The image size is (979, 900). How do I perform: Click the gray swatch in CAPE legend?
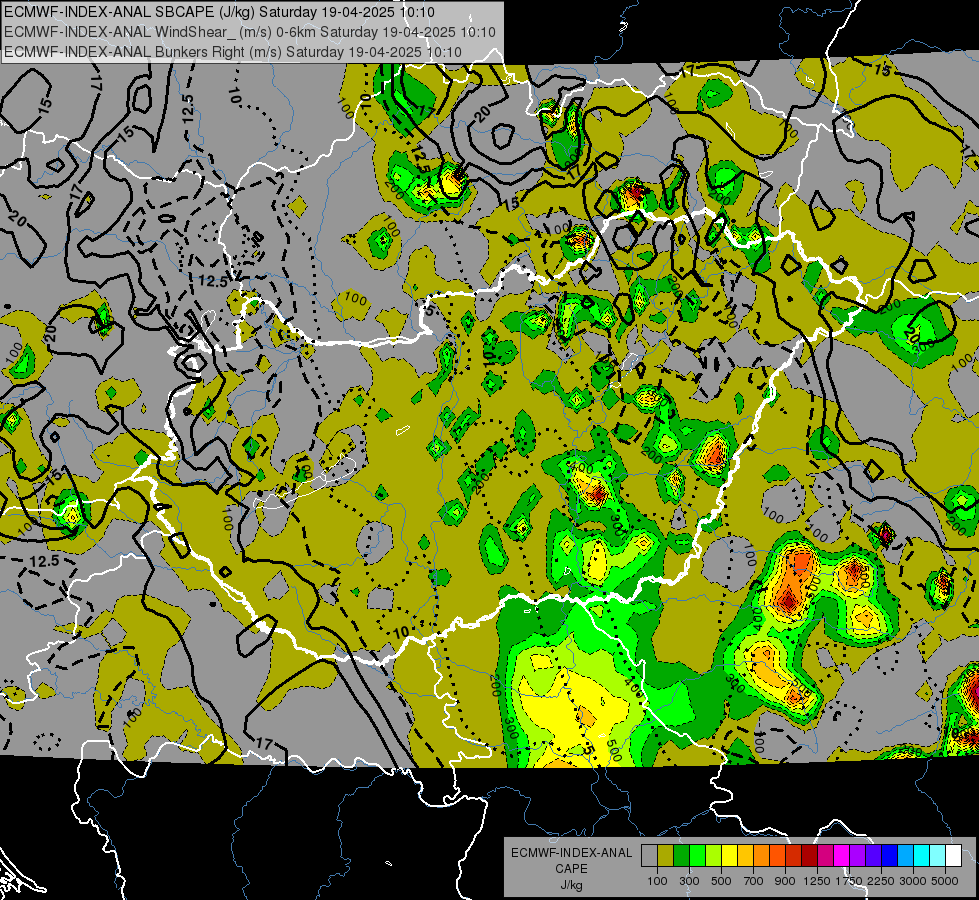pos(649,855)
